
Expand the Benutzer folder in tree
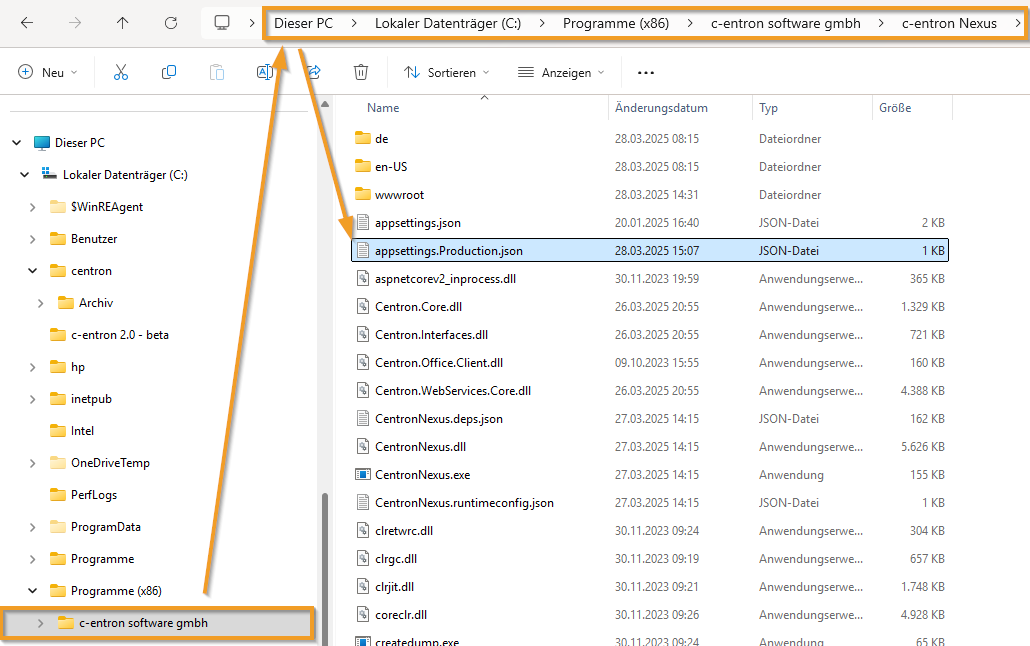(32, 239)
